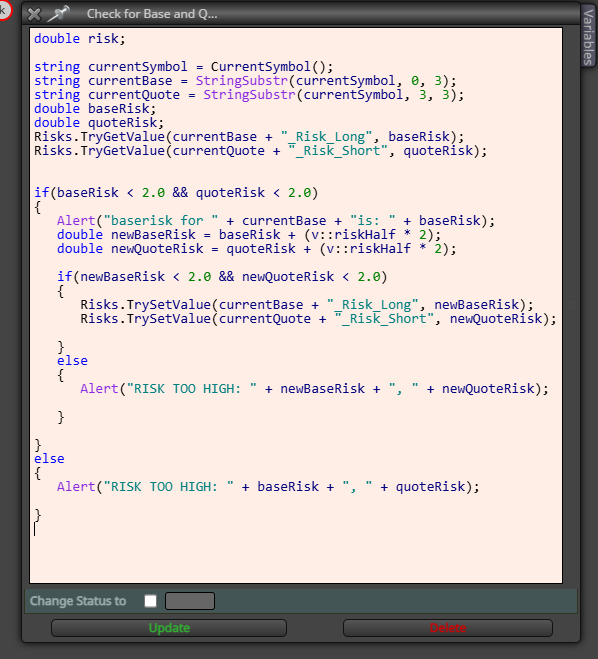598x659 pixels.
Task: Open the Variables side tab
Action: [x=589, y=36]
